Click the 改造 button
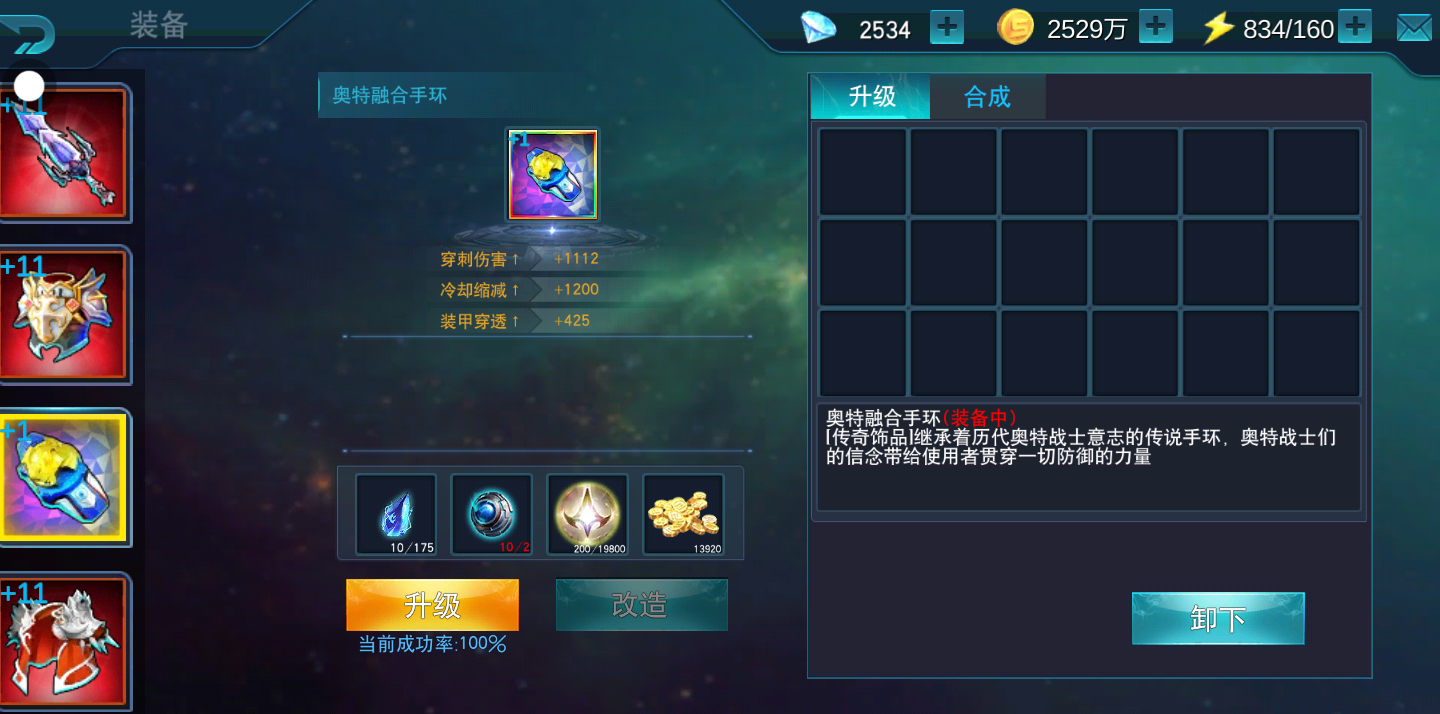This screenshot has width=1440, height=714. (x=641, y=605)
